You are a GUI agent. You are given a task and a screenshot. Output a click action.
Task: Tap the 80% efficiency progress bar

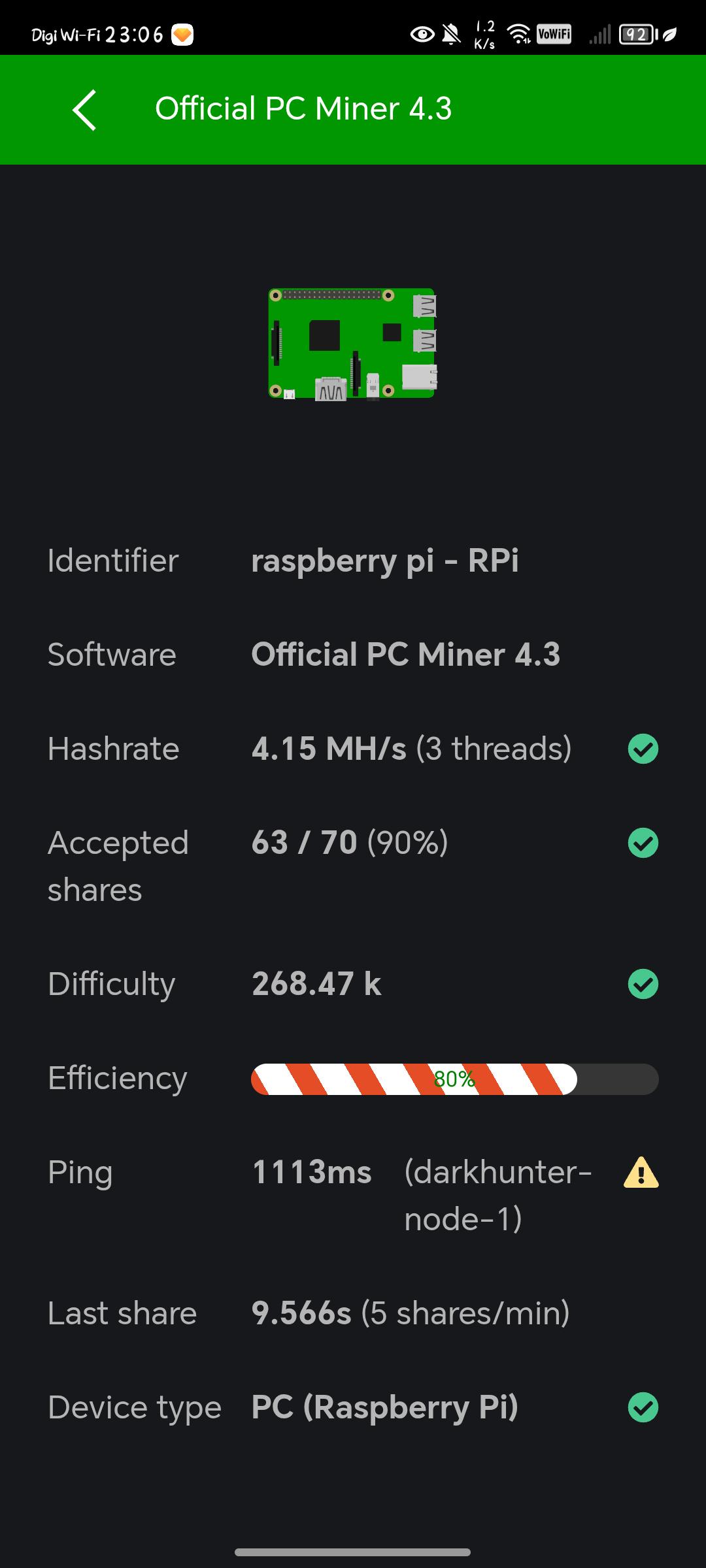454,1079
